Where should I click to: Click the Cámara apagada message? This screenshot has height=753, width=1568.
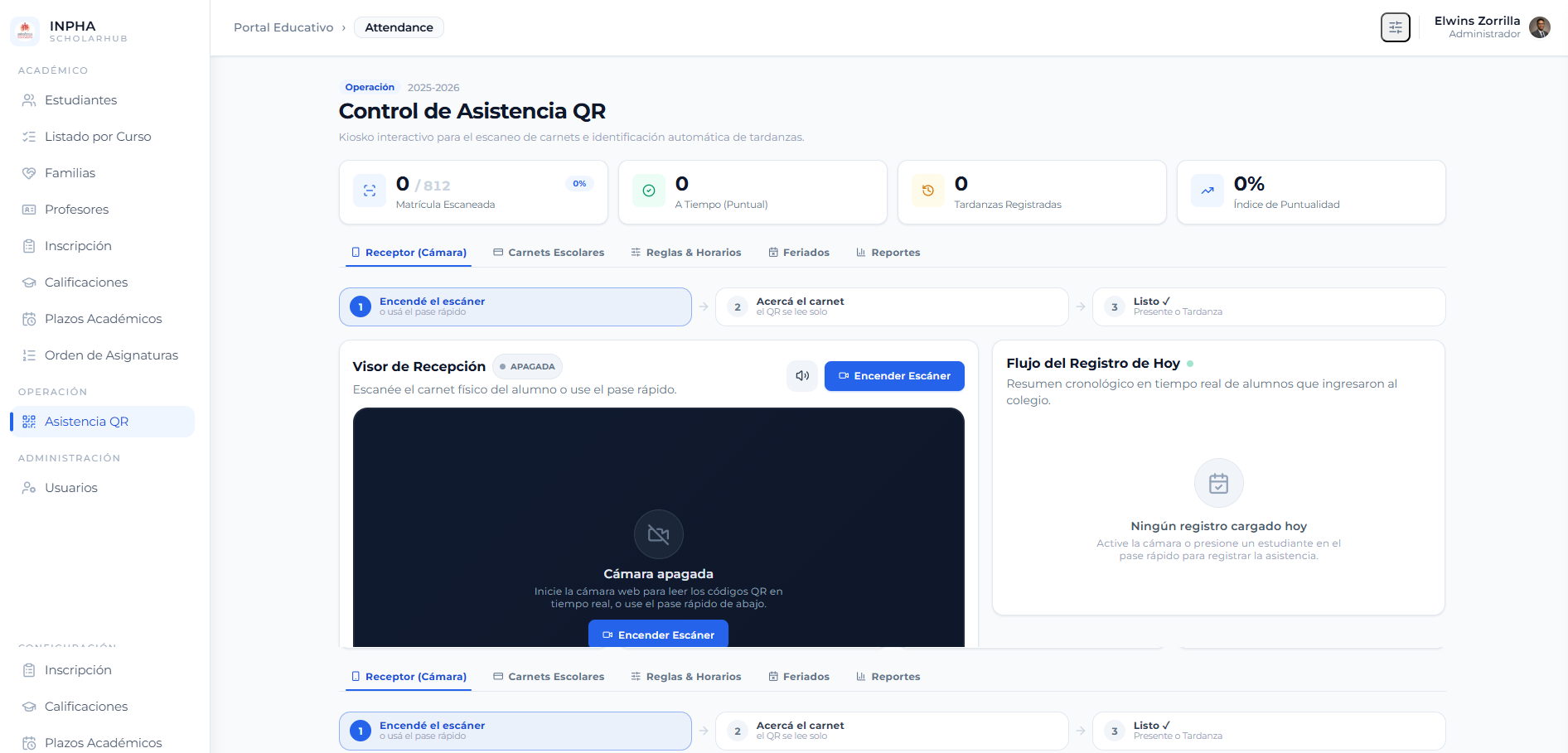658,574
